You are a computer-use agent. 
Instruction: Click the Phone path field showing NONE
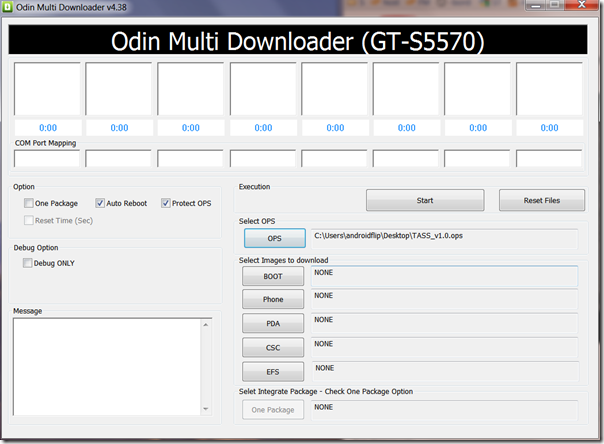tap(445, 299)
